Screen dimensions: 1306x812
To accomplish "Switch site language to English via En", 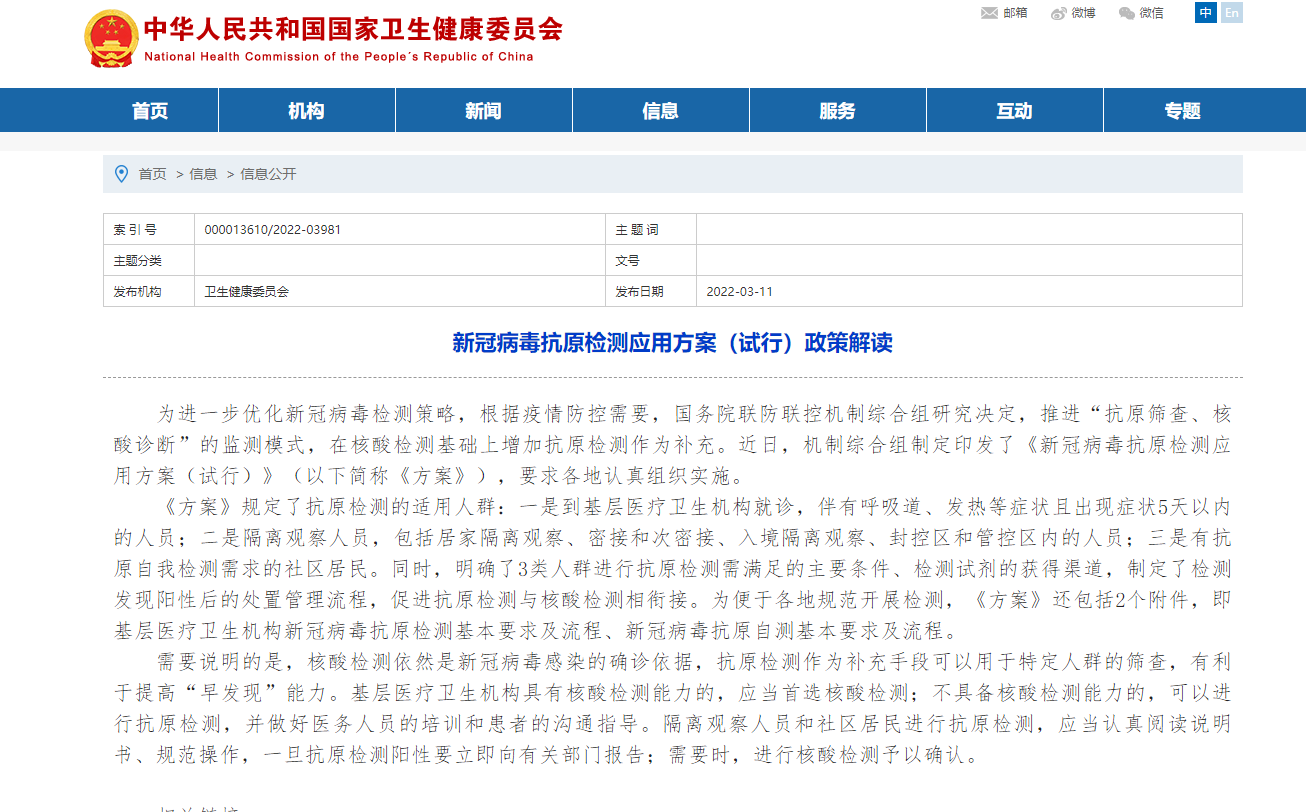I will pyautogui.click(x=1232, y=13).
